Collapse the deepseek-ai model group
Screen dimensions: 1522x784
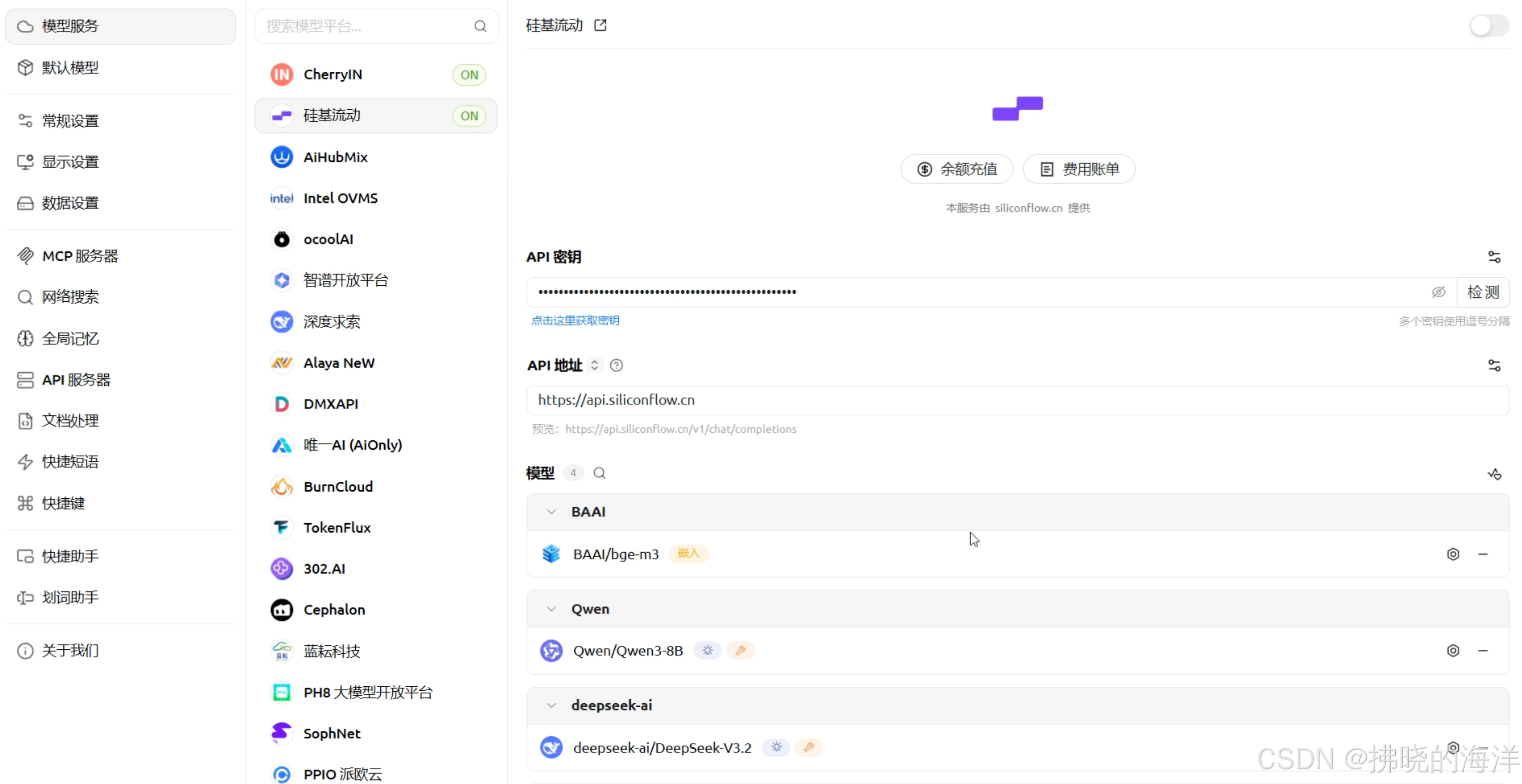click(551, 704)
